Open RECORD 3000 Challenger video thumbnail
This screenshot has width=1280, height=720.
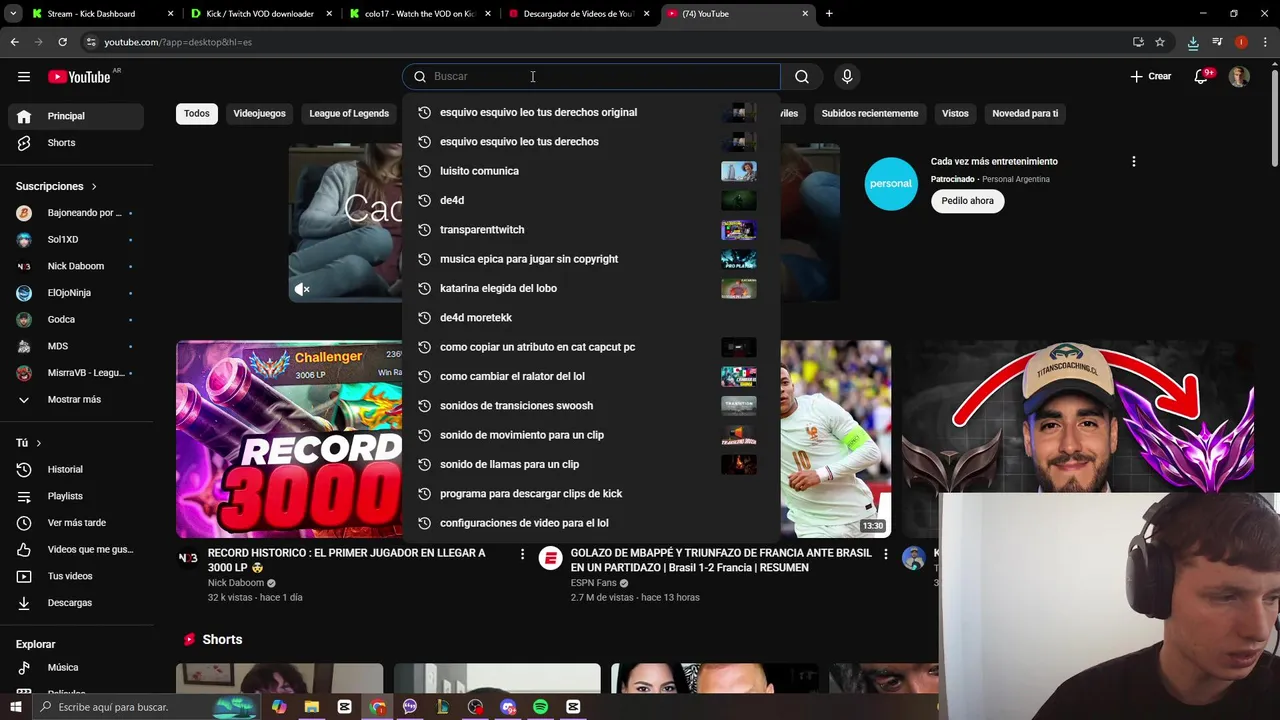coord(289,440)
